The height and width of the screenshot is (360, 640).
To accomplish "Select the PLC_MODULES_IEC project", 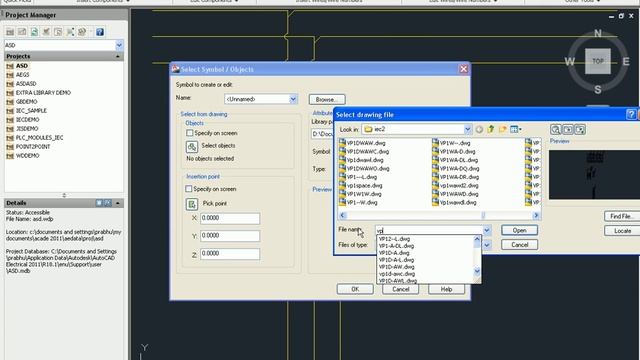I will 39,138.
